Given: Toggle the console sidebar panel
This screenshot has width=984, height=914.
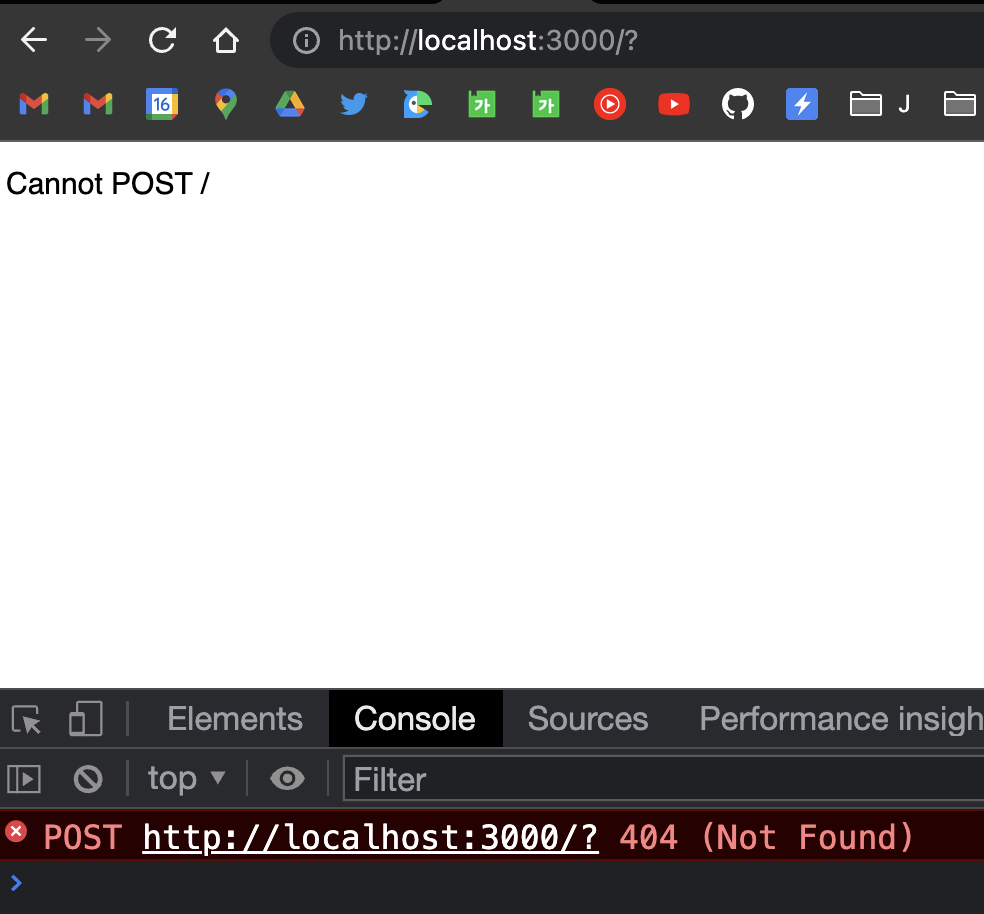Looking at the screenshot, I should tap(24, 779).
